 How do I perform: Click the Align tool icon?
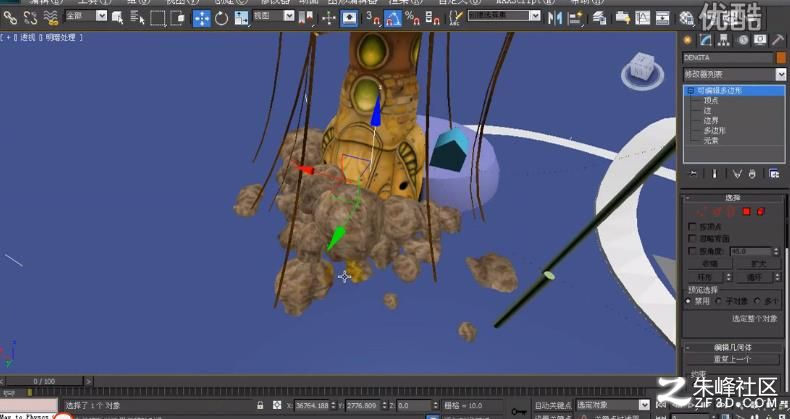point(575,18)
